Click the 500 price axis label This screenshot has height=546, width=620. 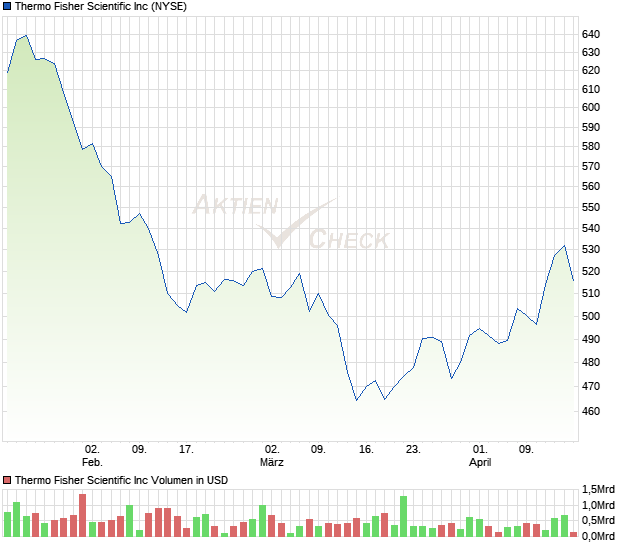tap(591, 316)
